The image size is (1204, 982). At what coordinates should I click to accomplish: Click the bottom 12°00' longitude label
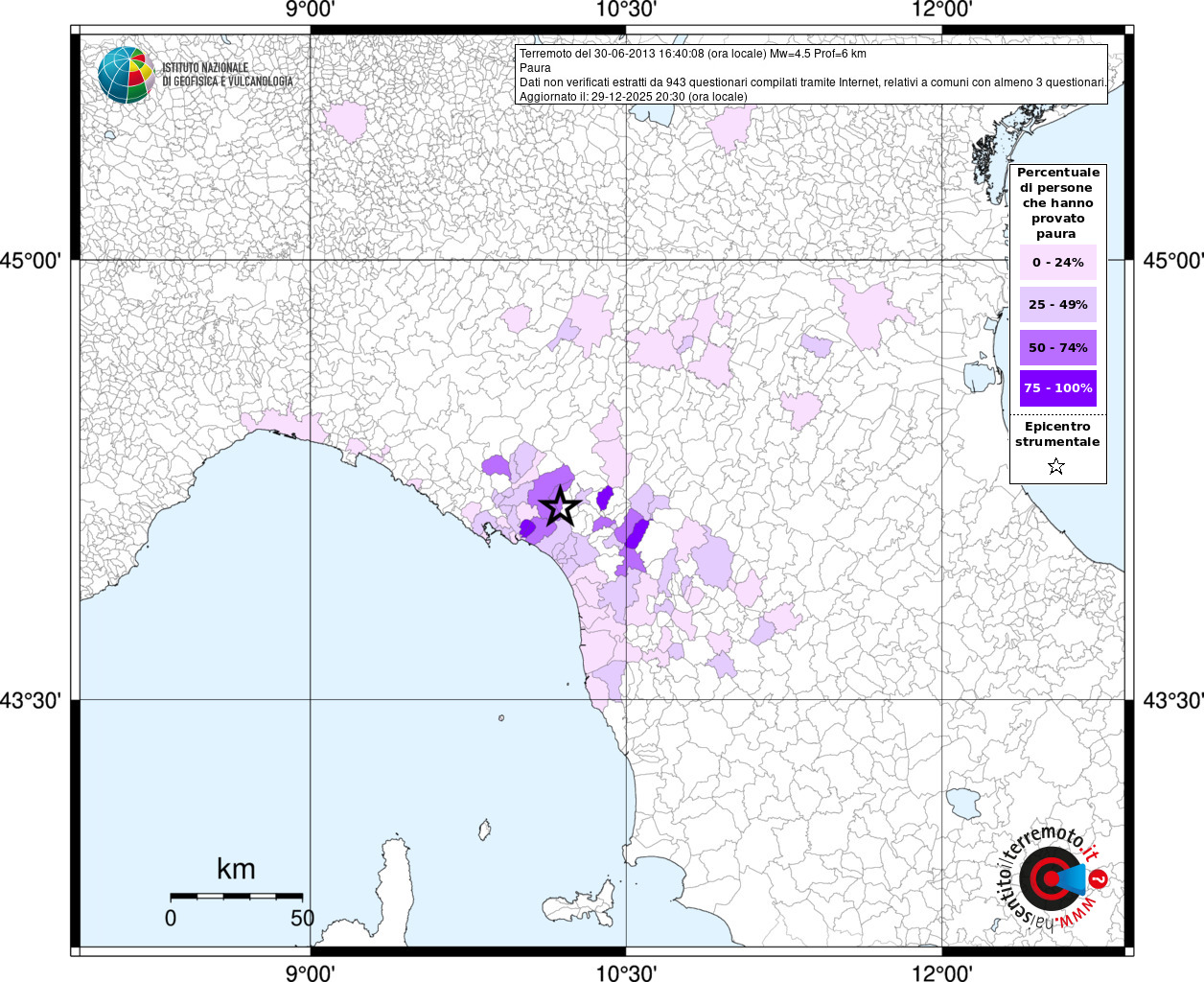point(942,972)
